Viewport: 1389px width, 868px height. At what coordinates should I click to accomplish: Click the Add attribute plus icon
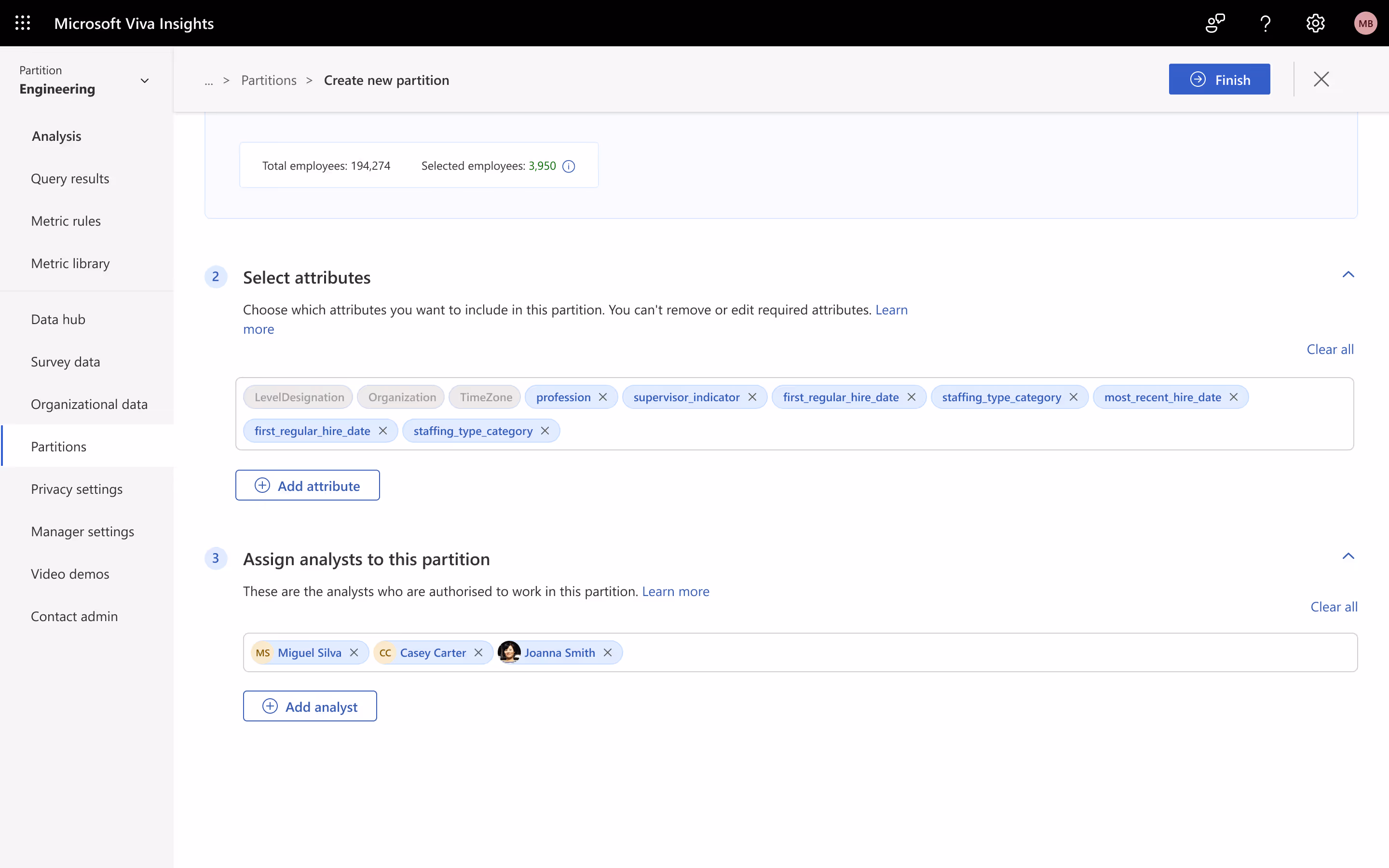(x=262, y=485)
